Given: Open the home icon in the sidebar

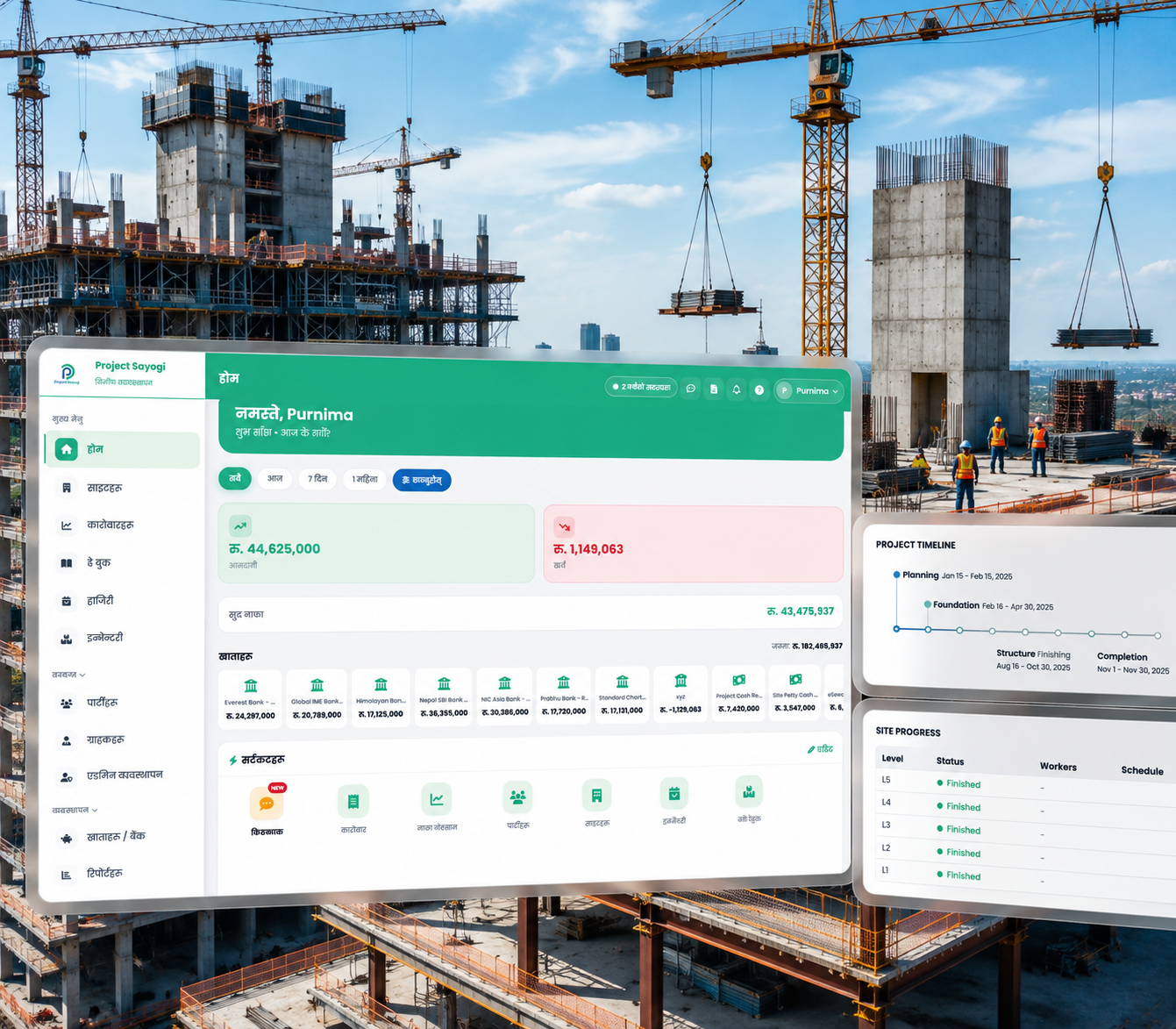Looking at the screenshot, I should [66, 449].
